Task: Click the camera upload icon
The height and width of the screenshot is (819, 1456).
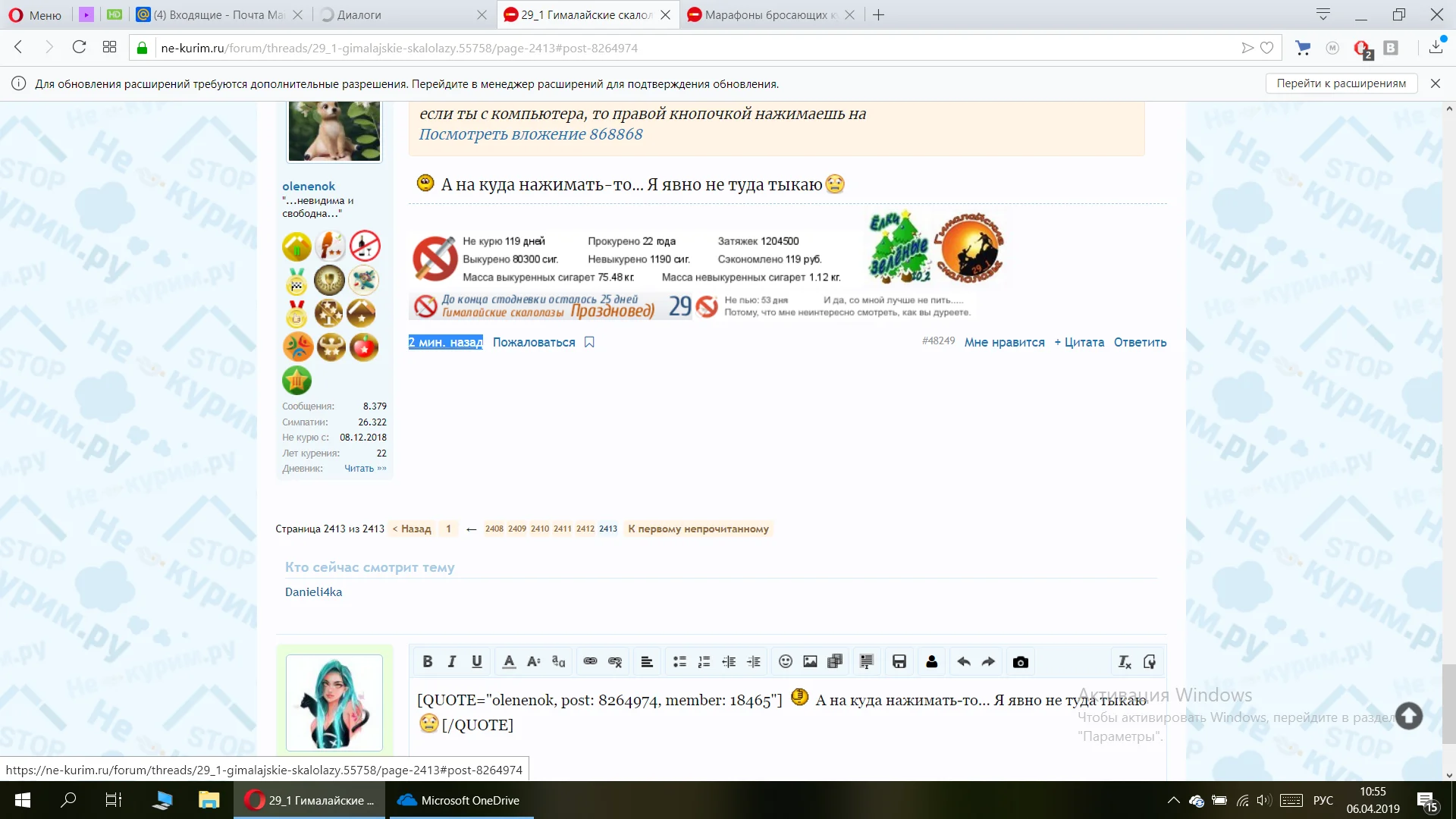Action: (1021, 662)
